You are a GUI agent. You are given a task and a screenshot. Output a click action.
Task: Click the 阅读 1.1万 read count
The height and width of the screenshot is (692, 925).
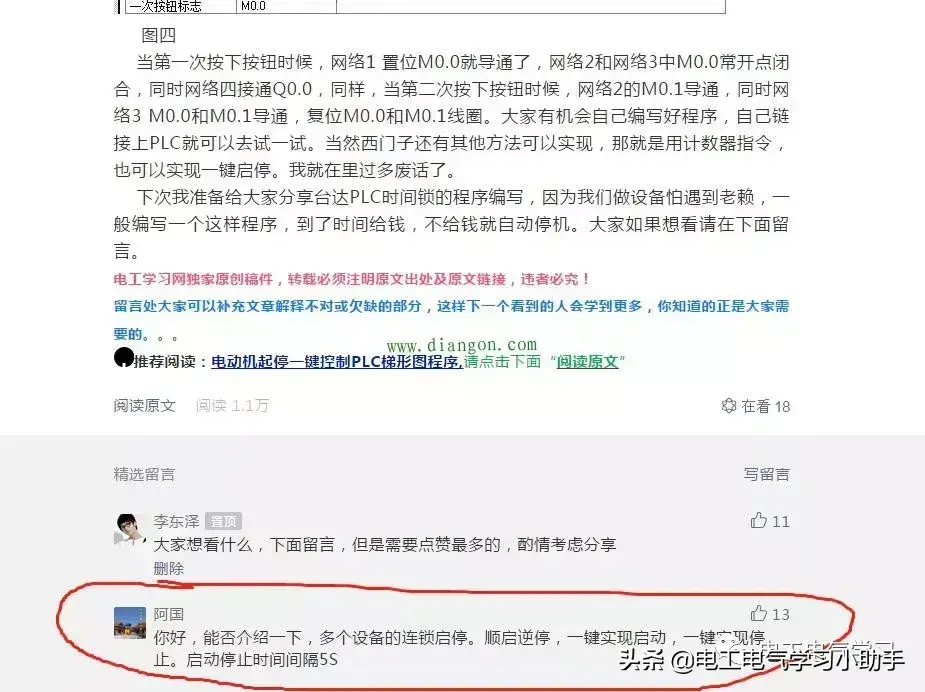tap(232, 405)
